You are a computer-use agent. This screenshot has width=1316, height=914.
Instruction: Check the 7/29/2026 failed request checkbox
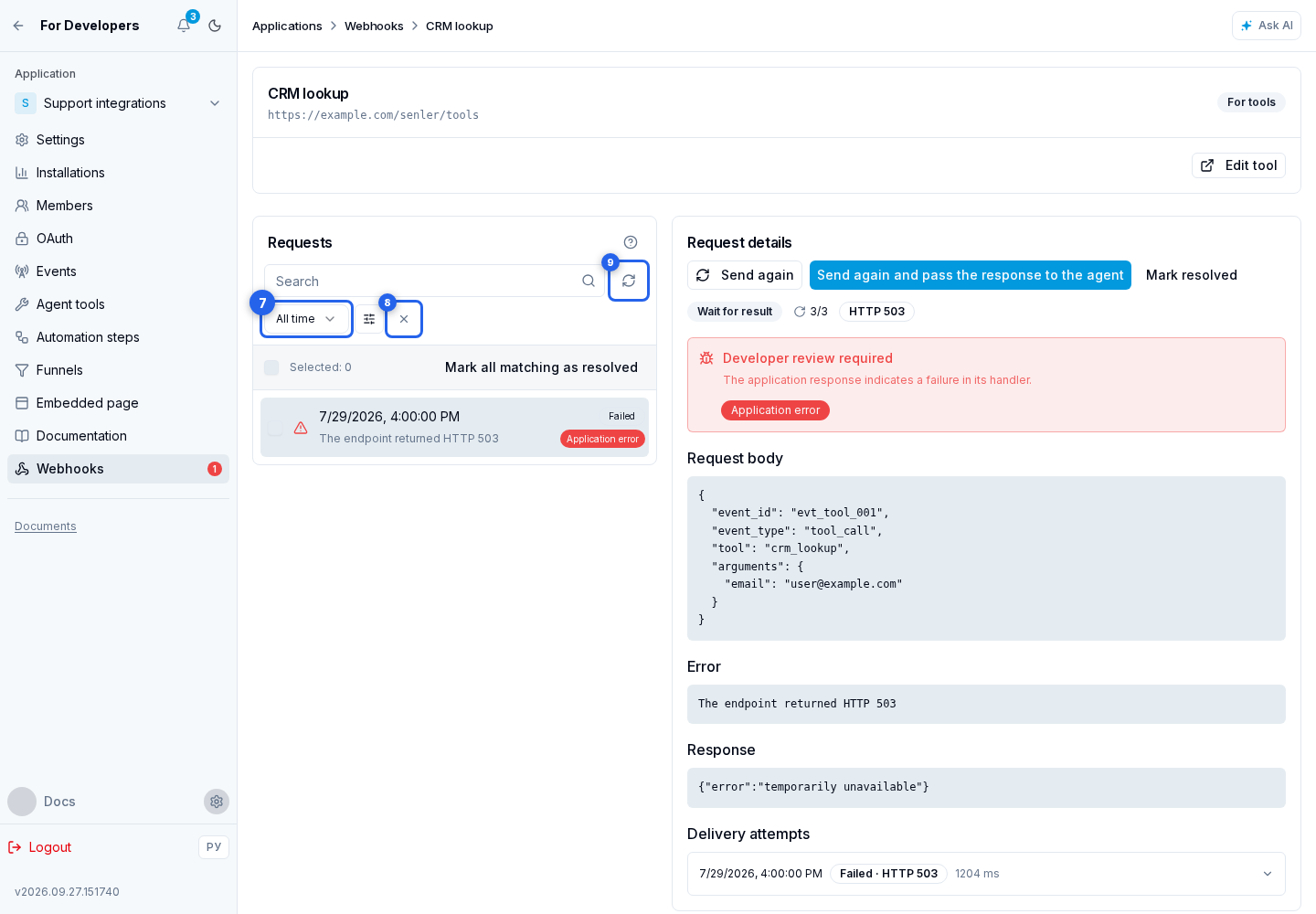click(275, 428)
